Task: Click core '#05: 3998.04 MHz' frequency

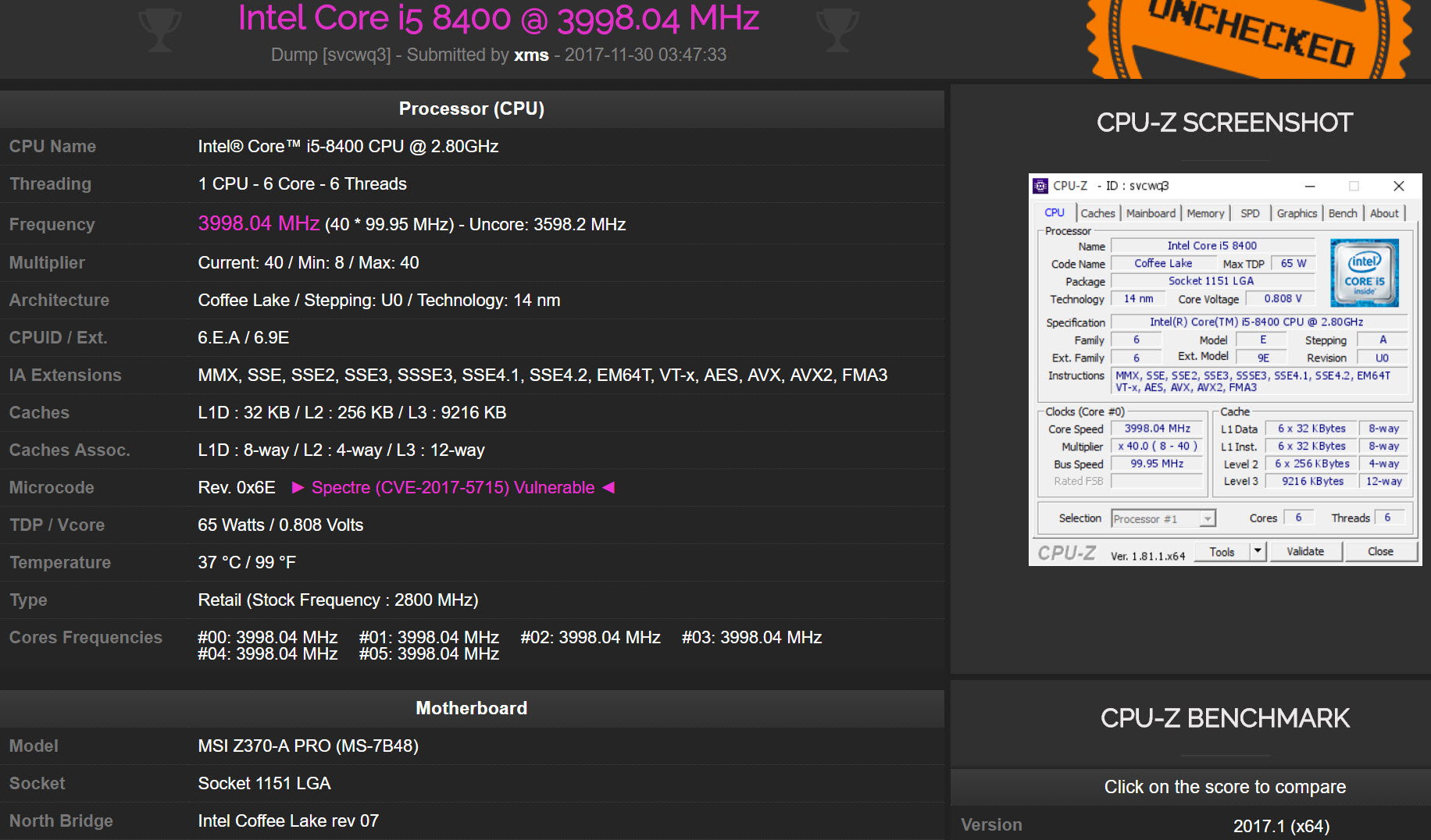Action: point(429,654)
